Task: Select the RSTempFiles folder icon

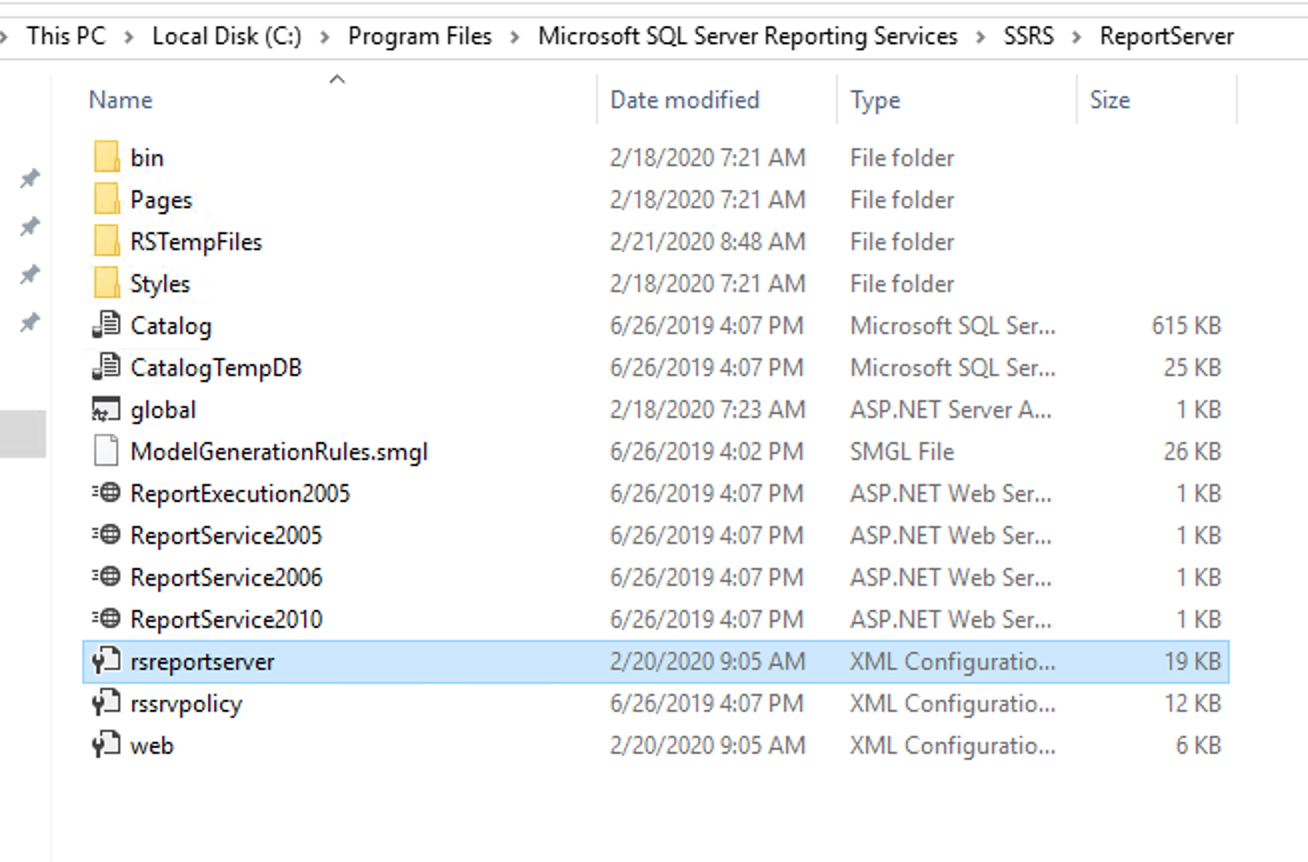Action: (x=106, y=241)
